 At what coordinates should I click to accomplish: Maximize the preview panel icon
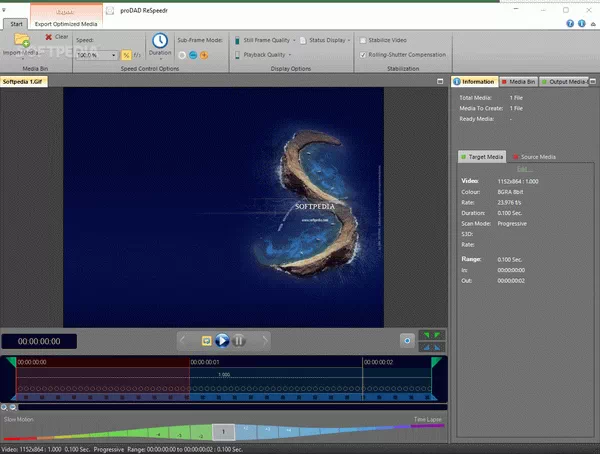pyautogui.click(x=440, y=81)
